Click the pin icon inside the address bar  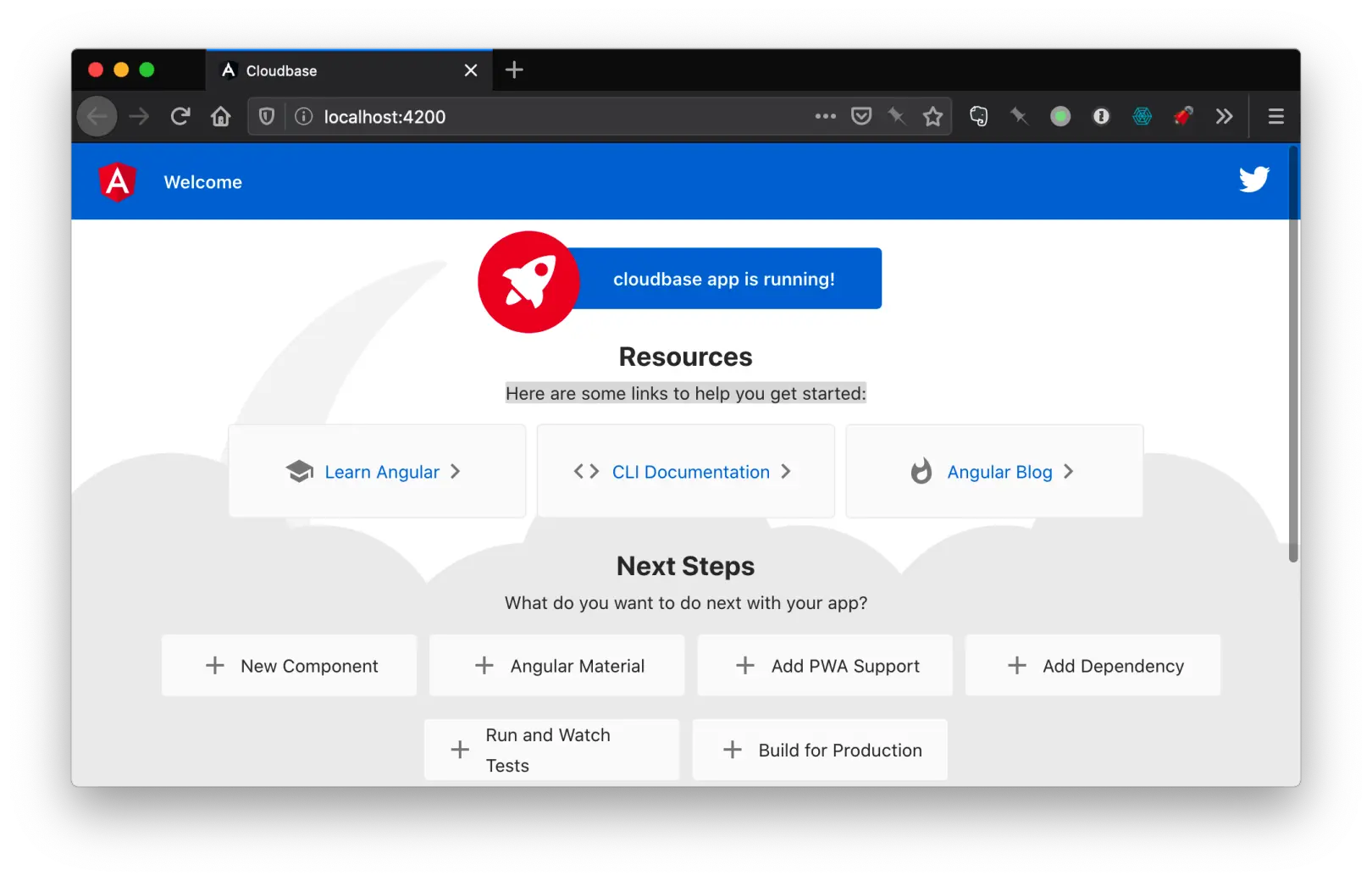(x=897, y=116)
